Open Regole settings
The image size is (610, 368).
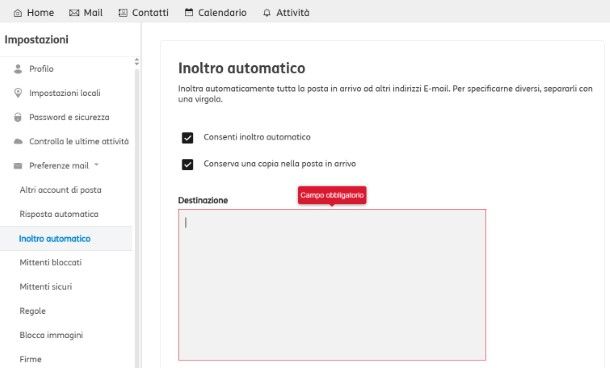tap(33, 311)
